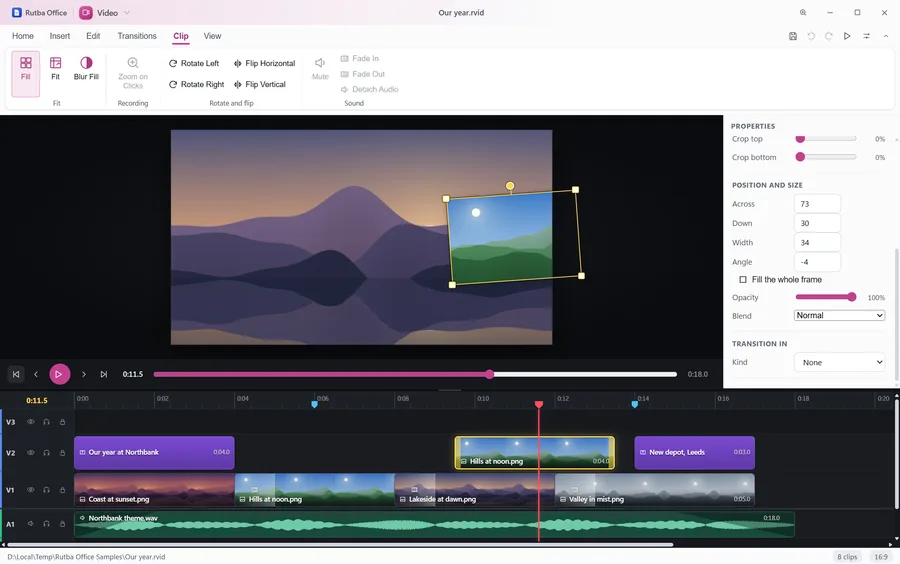Lock track V1
The height and width of the screenshot is (564, 900).
[x=63, y=490]
